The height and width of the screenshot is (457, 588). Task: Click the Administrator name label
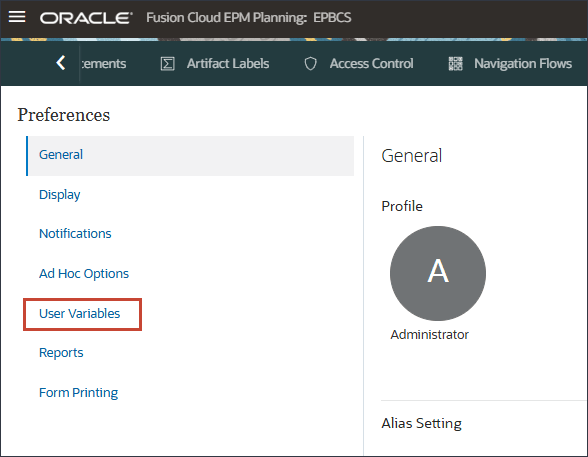point(429,334)
